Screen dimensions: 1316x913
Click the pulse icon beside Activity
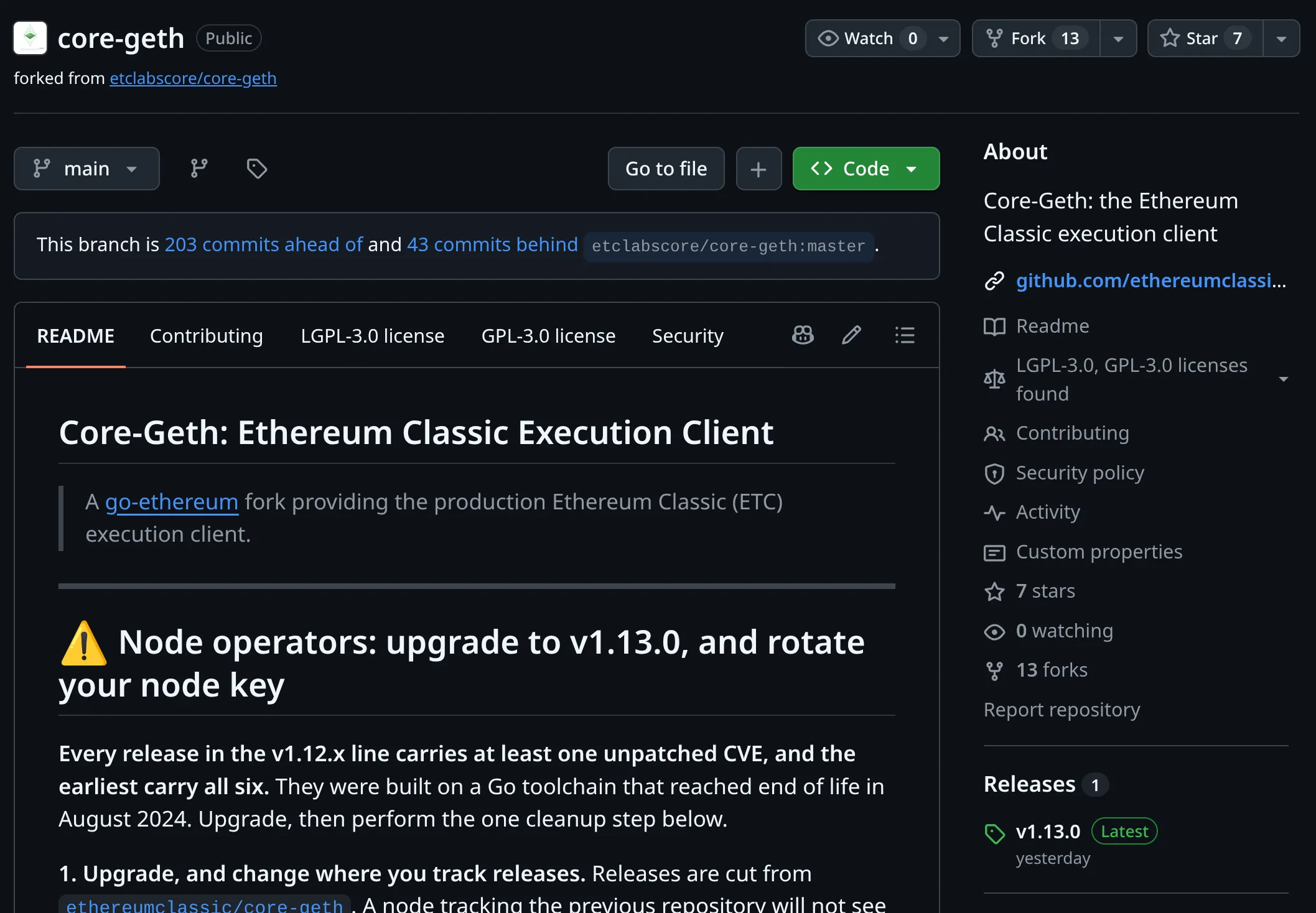pos(994,513)
